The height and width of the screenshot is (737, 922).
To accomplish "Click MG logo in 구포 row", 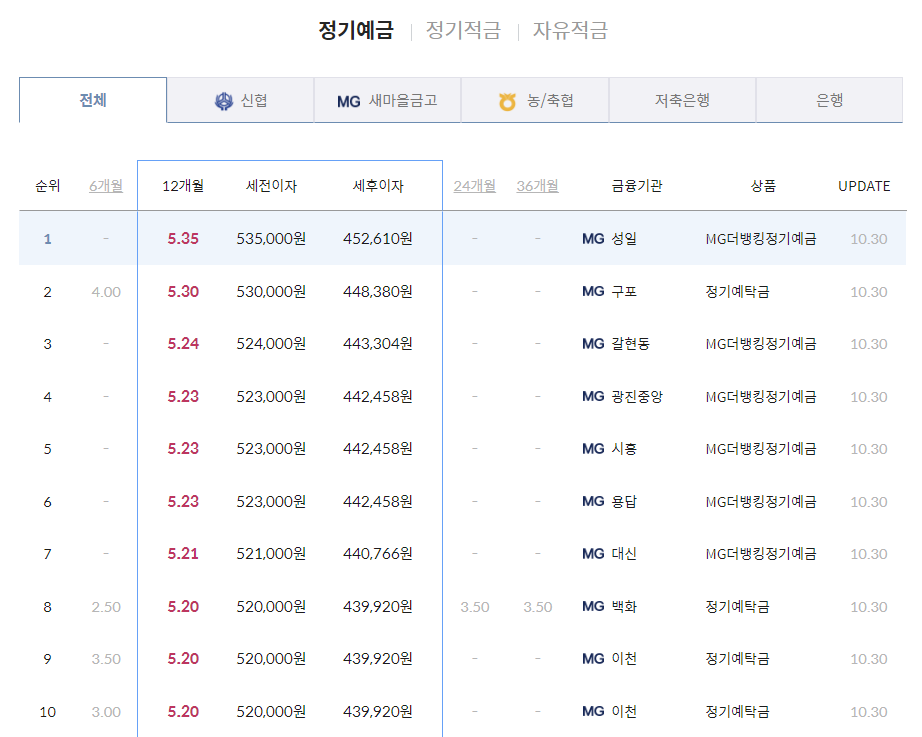I will point(593,291).
